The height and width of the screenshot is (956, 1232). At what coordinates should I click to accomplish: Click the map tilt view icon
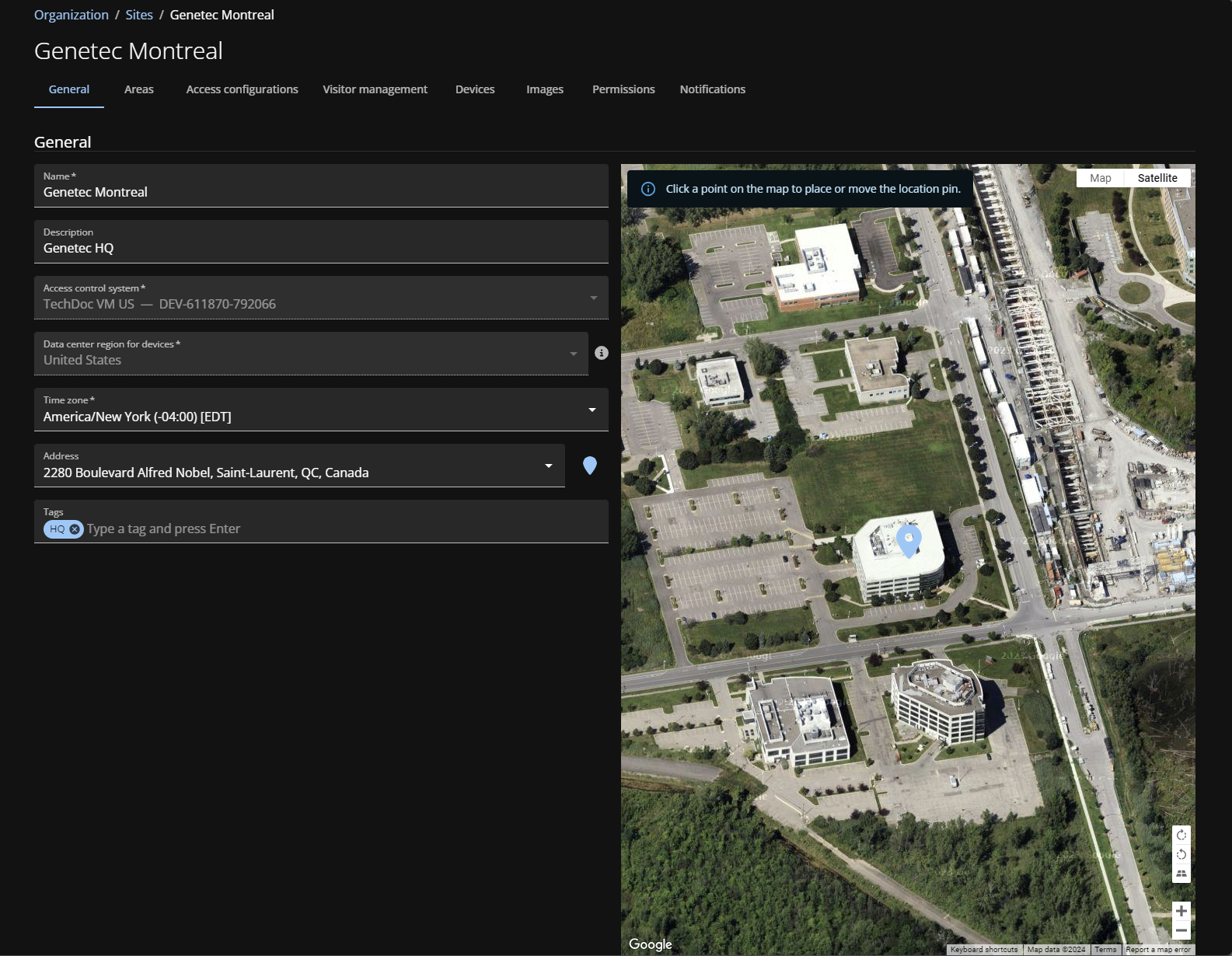point(1181,874)
